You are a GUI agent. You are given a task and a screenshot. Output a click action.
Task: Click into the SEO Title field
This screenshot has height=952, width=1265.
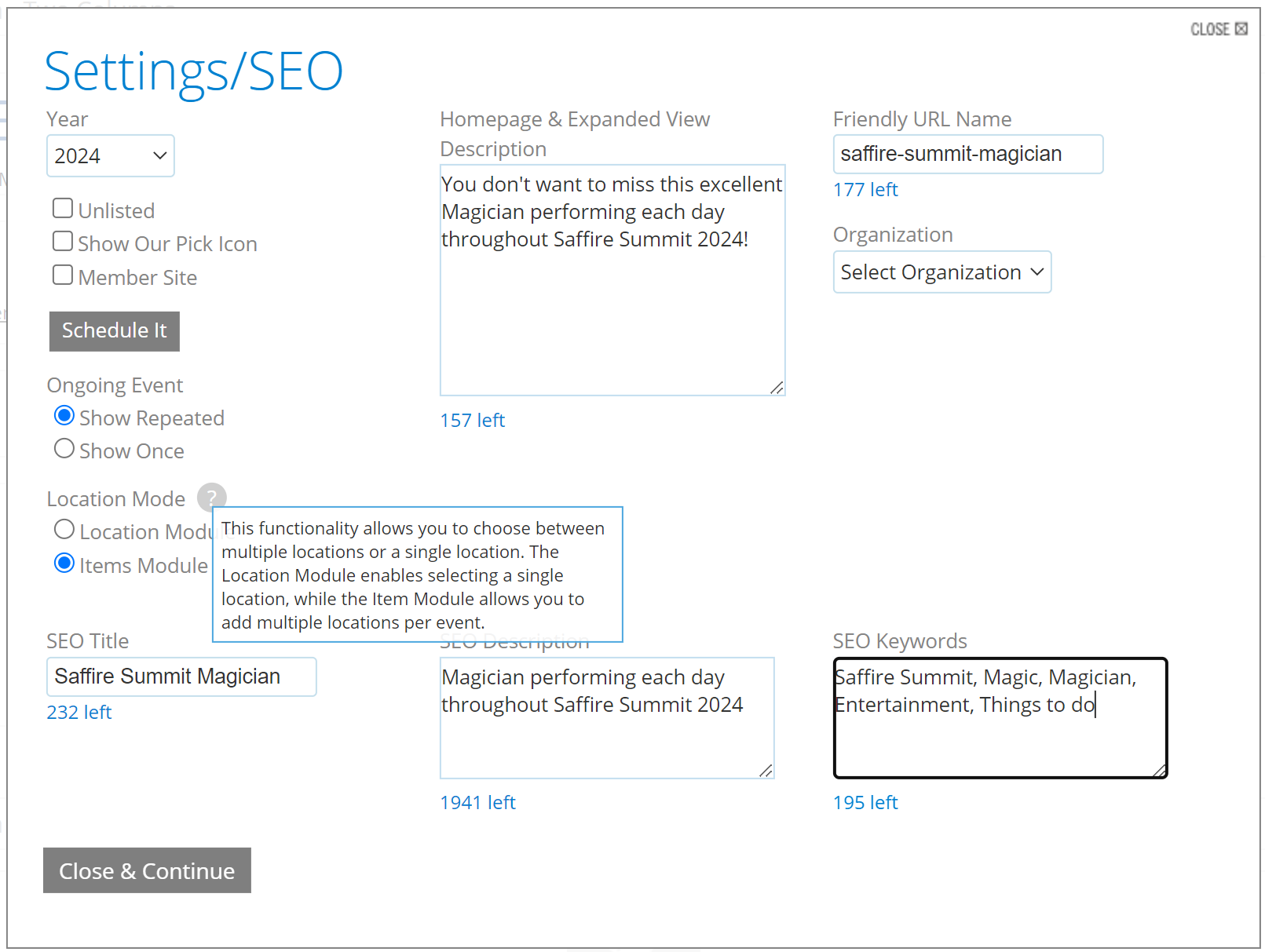[181, 677]
